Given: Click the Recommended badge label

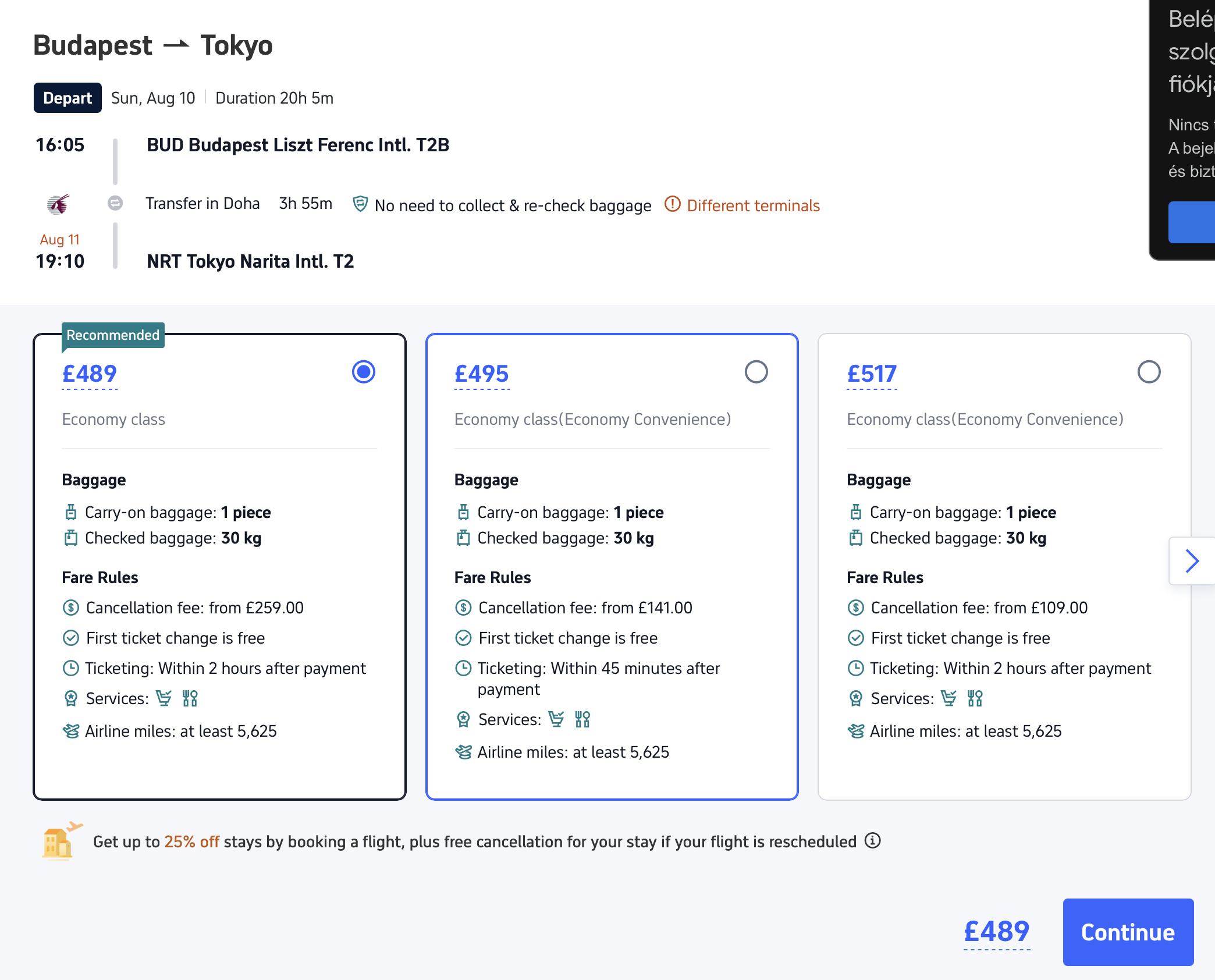Looking at the screenshot, I should (113, 335).
